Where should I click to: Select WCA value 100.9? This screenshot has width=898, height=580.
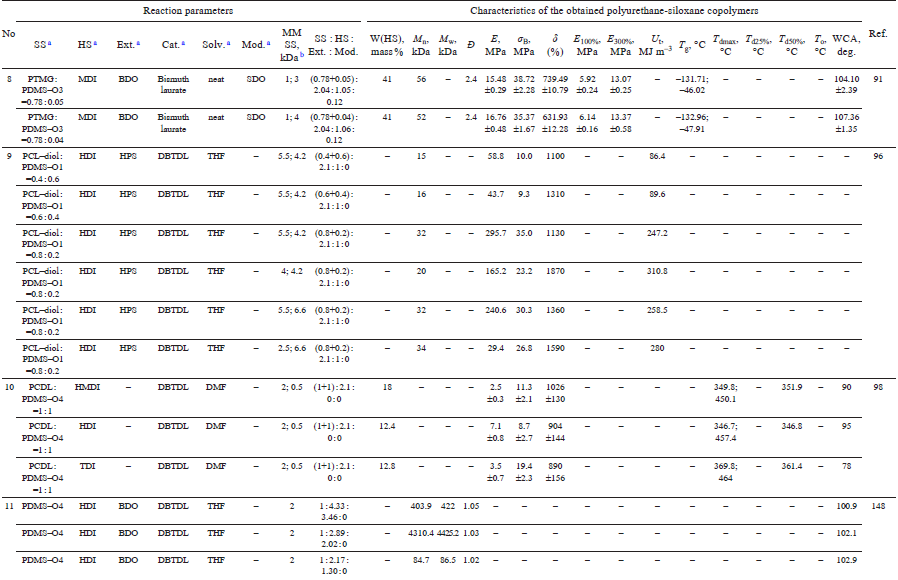[846, 506]
